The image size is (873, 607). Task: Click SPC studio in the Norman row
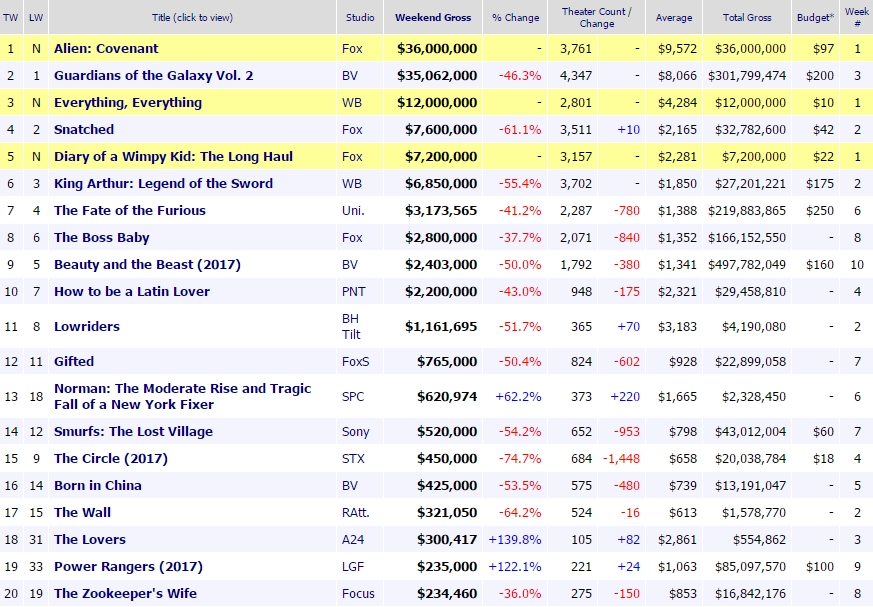(353, 396)
